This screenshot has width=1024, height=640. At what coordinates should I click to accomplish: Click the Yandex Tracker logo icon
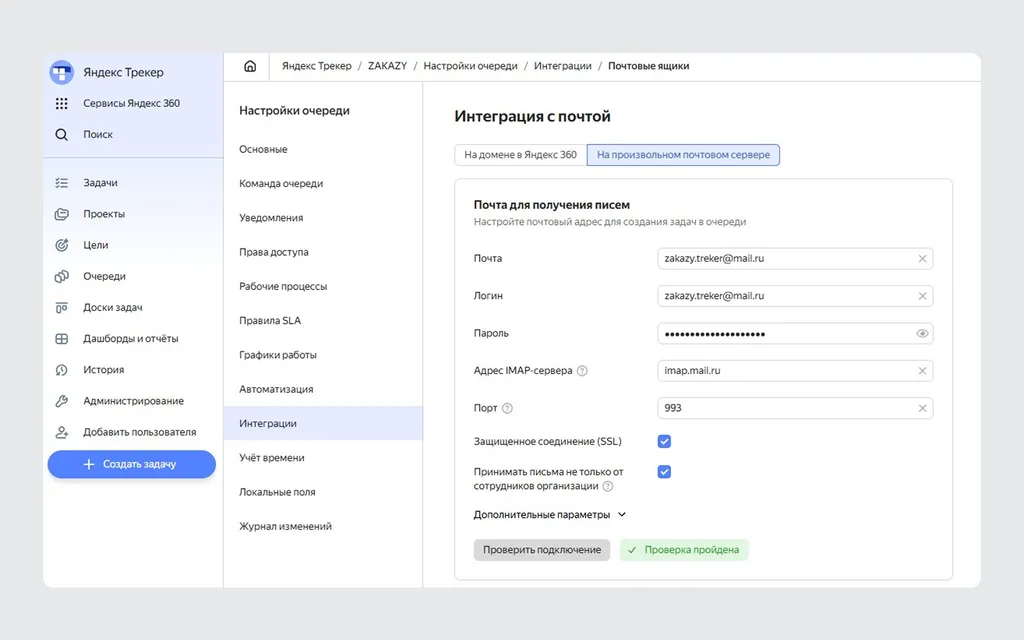pos(62,72)
